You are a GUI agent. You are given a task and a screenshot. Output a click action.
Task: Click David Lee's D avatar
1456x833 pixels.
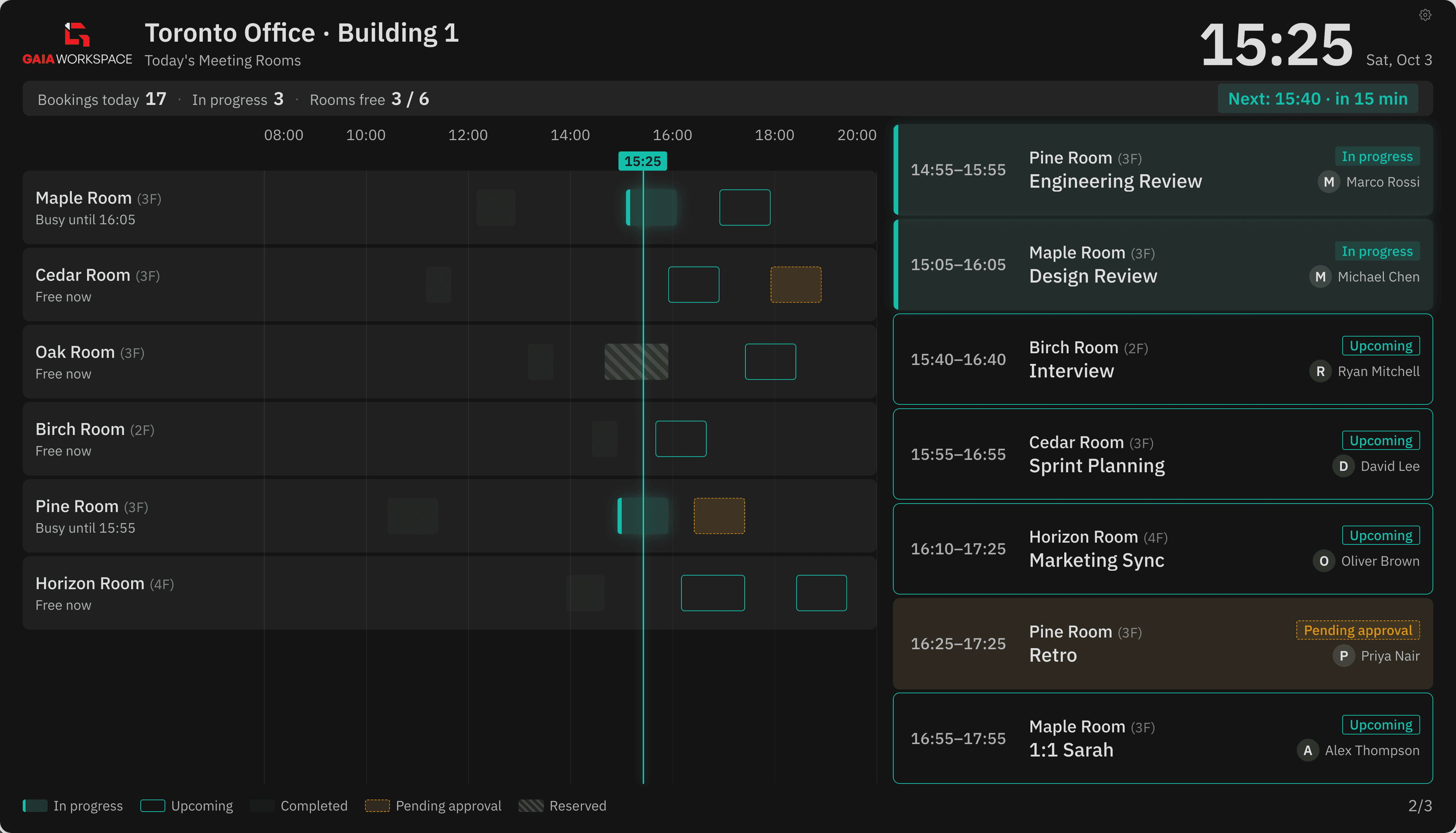coord(1343,466)
